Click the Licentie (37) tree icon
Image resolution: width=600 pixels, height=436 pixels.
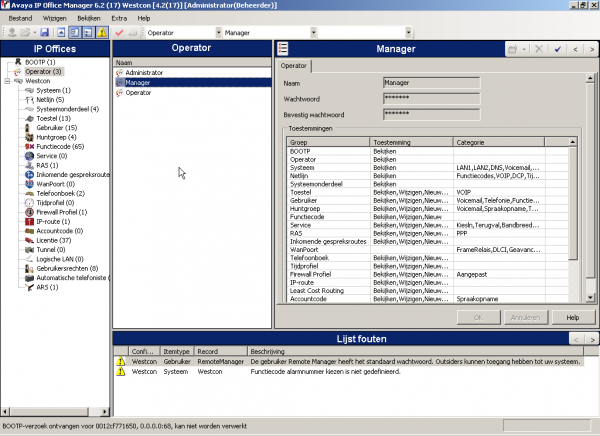click(29, 240)
